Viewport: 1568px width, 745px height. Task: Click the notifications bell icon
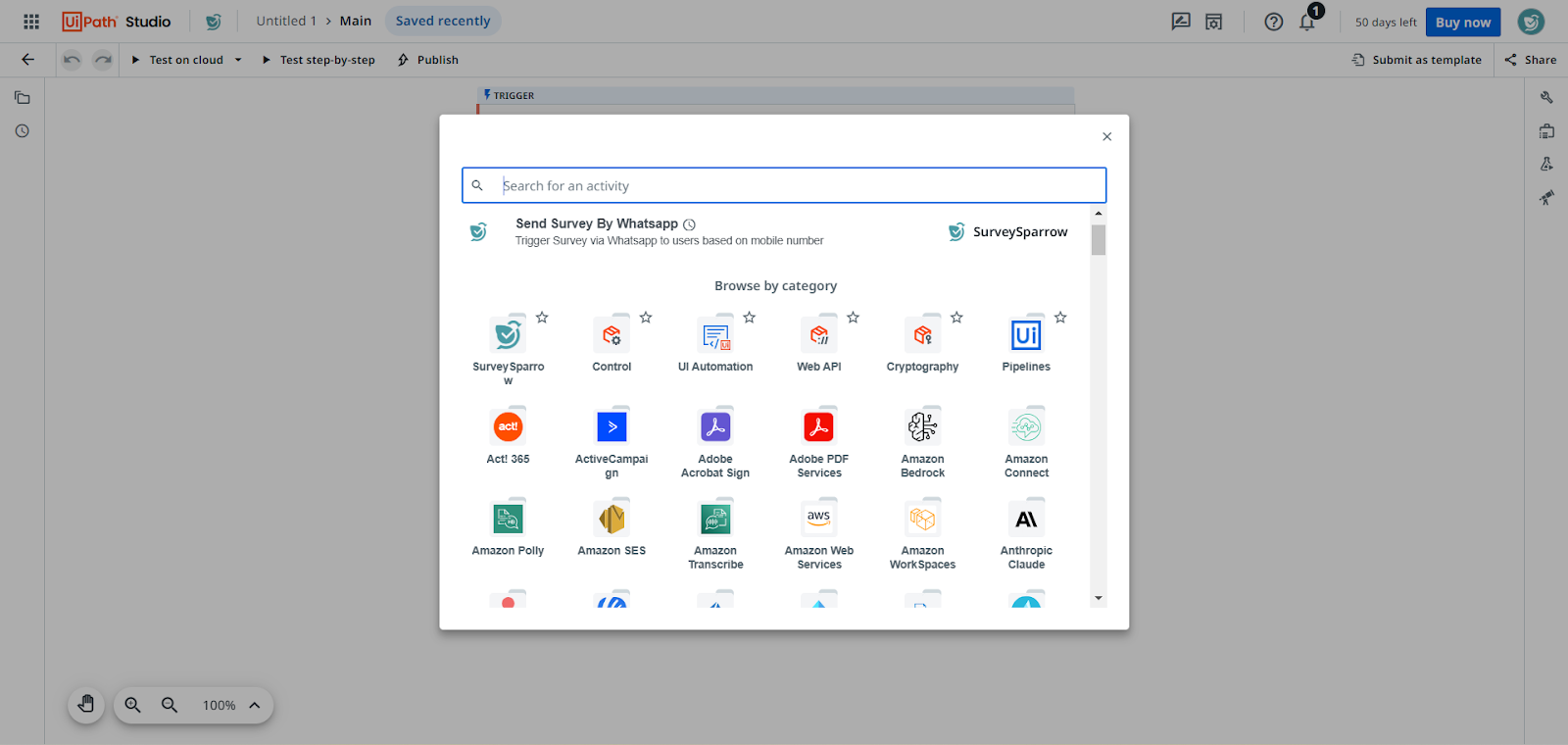click(1307, 22)
